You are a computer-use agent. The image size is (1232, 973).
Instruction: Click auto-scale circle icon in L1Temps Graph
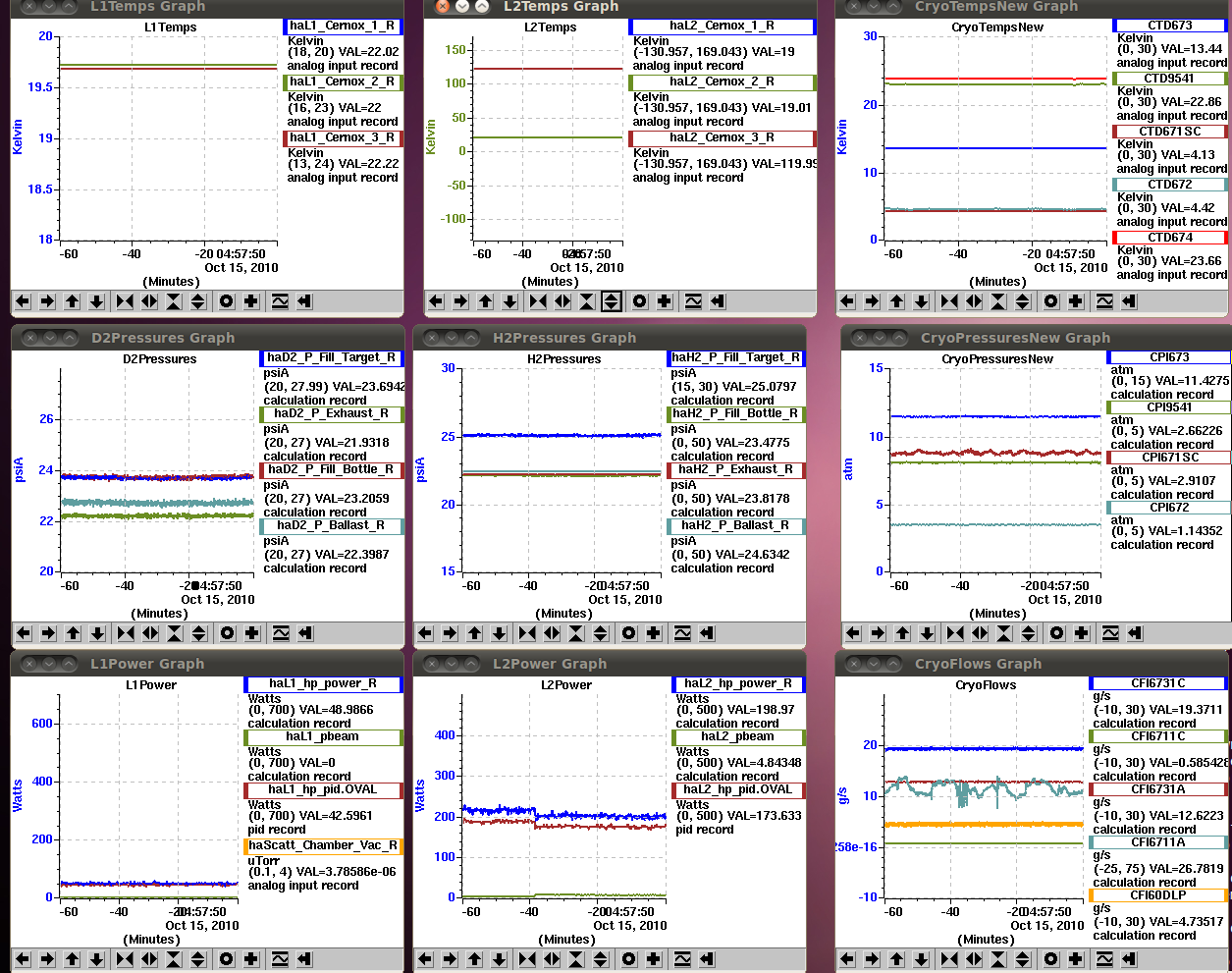227,301
